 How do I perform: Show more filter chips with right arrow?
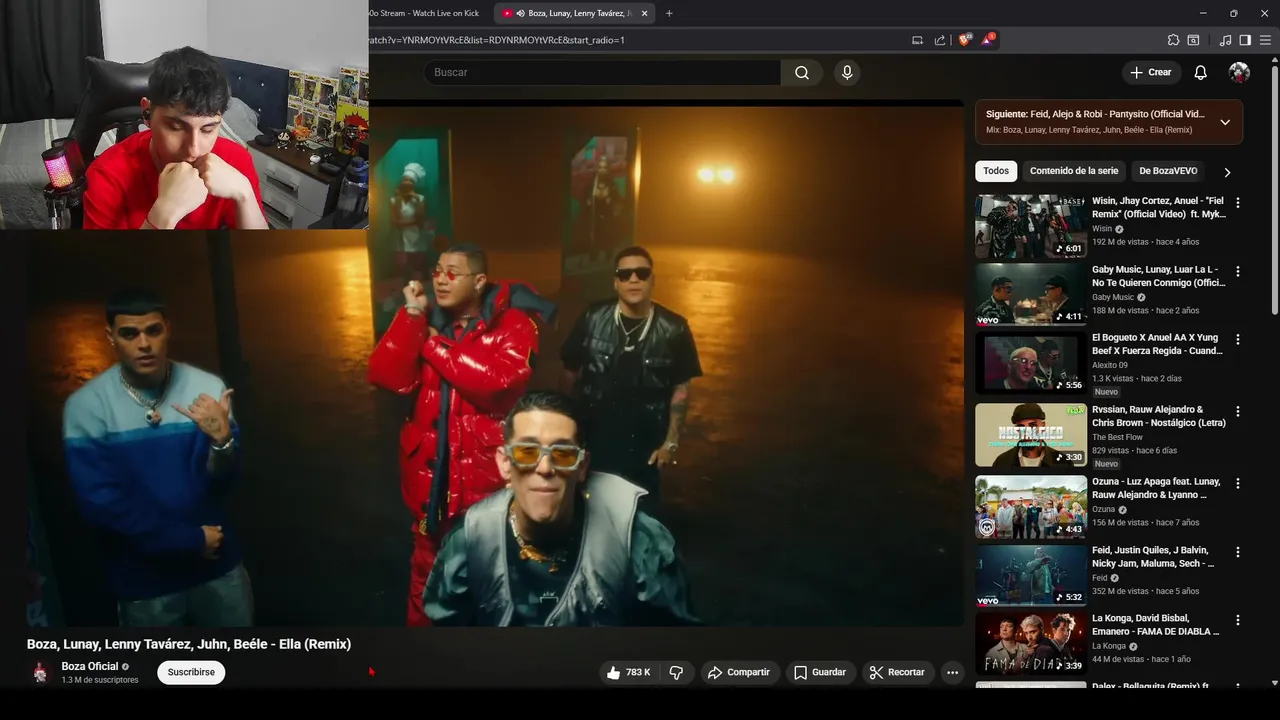pos(1227,172)
